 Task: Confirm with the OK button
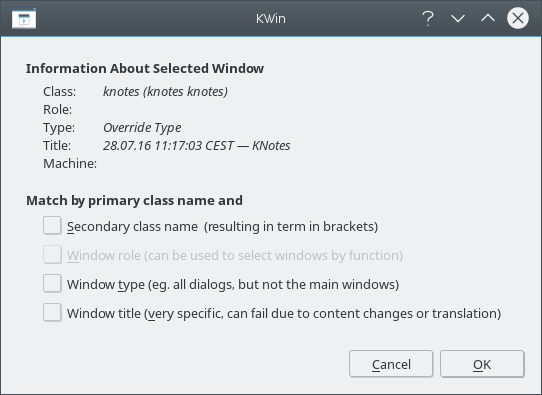click(x=482, y=364)
